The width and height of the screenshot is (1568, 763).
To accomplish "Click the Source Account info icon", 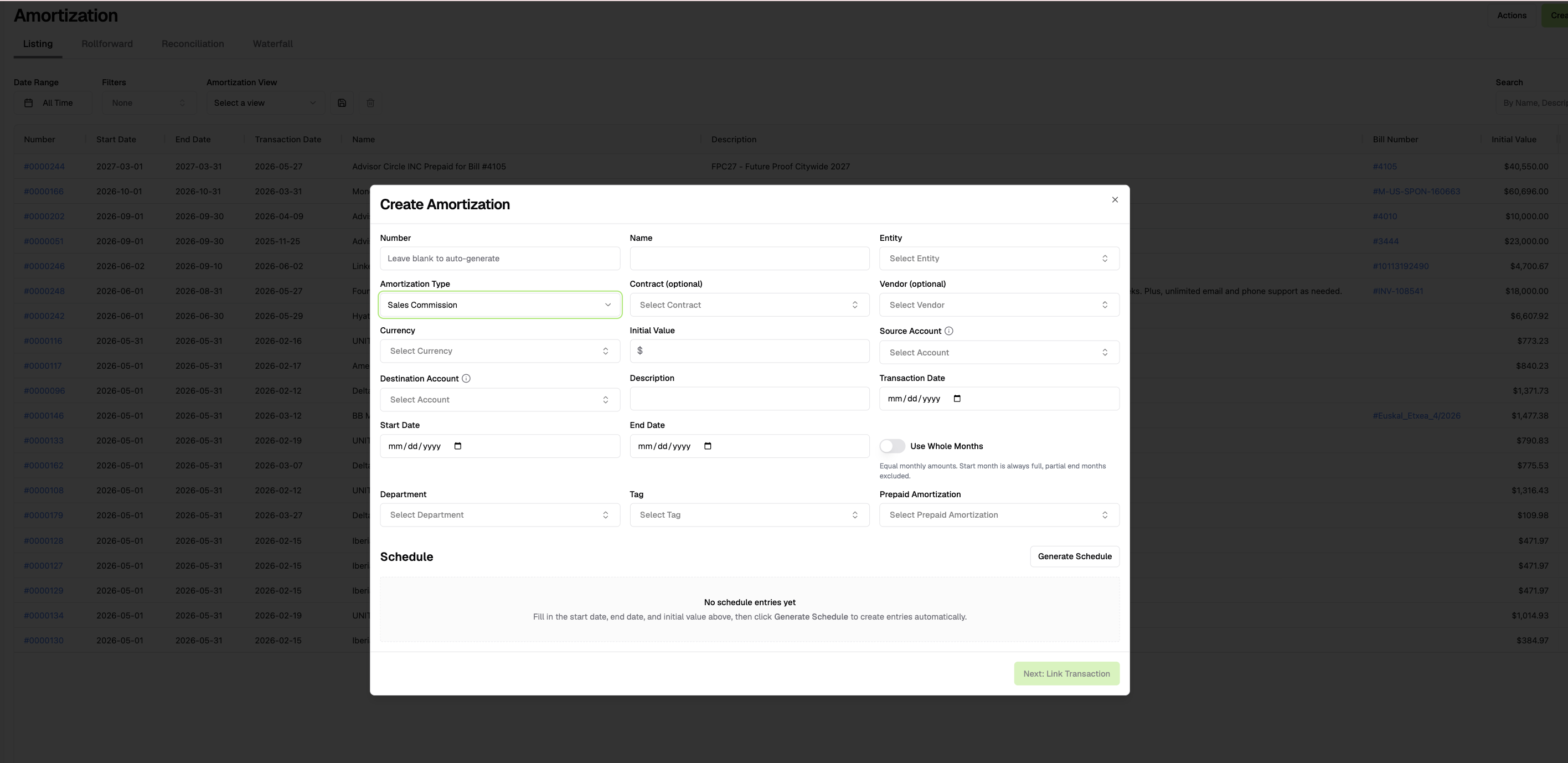I will (x=948, y=331).
